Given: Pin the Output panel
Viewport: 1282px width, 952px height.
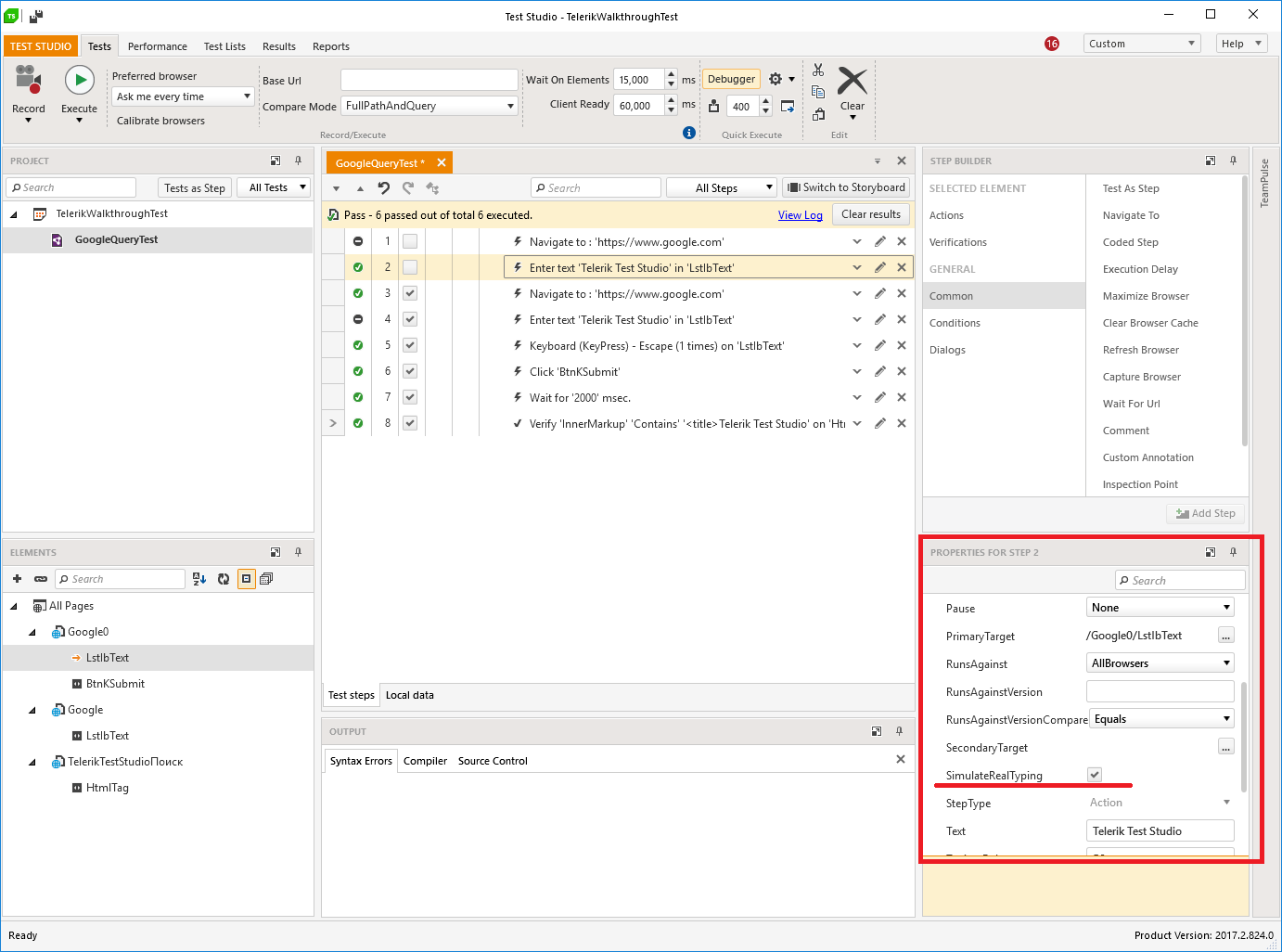Looking at the screenshot, I should (899, 731).
